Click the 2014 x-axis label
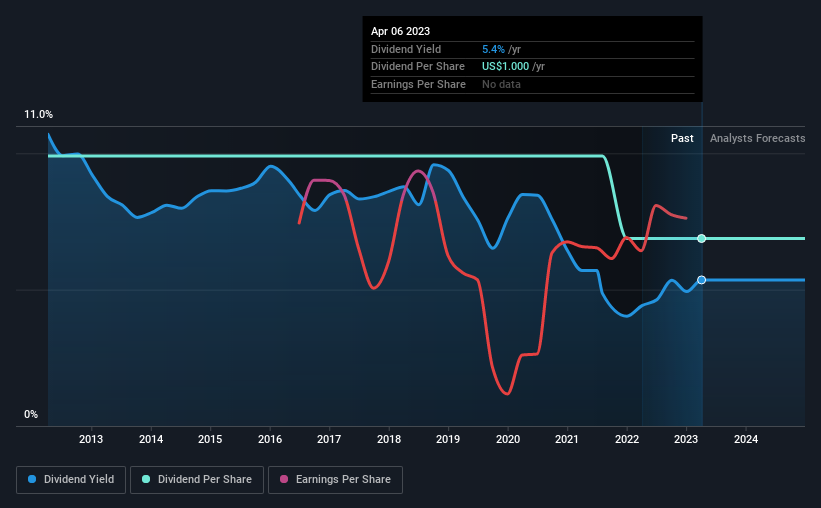 [151, 439]
